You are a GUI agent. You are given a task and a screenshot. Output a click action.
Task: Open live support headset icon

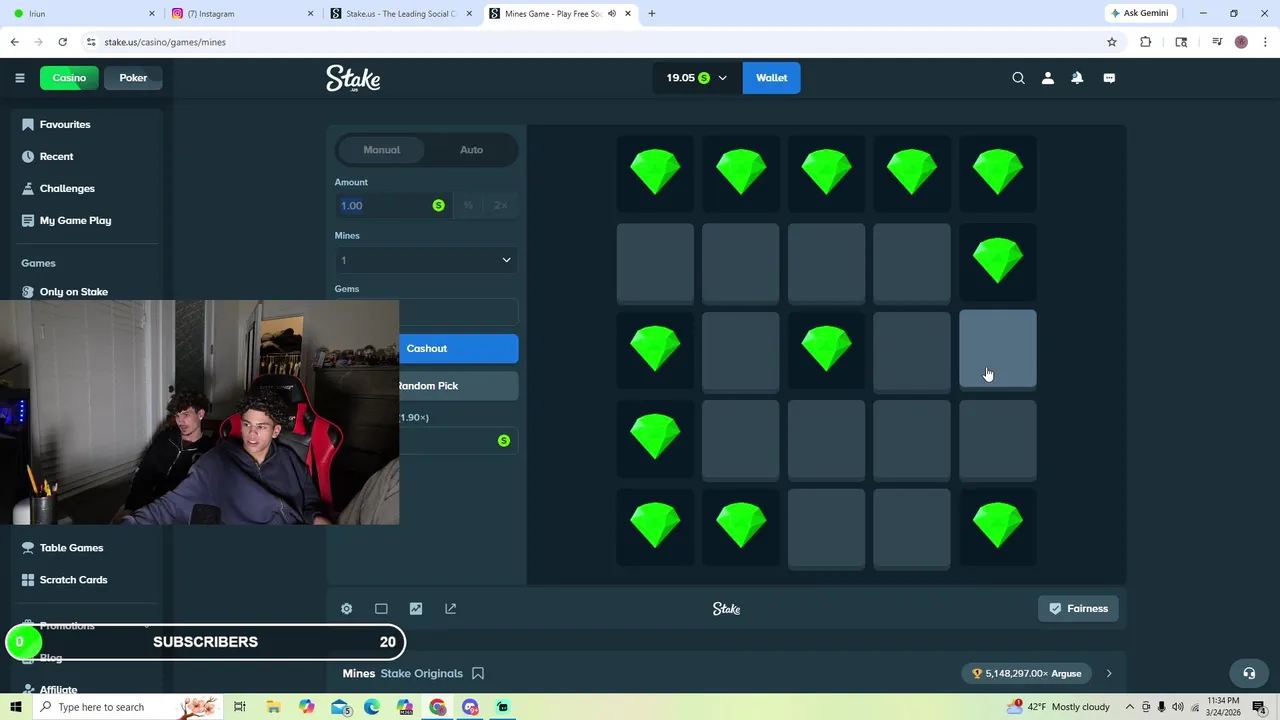[1248, 673]
